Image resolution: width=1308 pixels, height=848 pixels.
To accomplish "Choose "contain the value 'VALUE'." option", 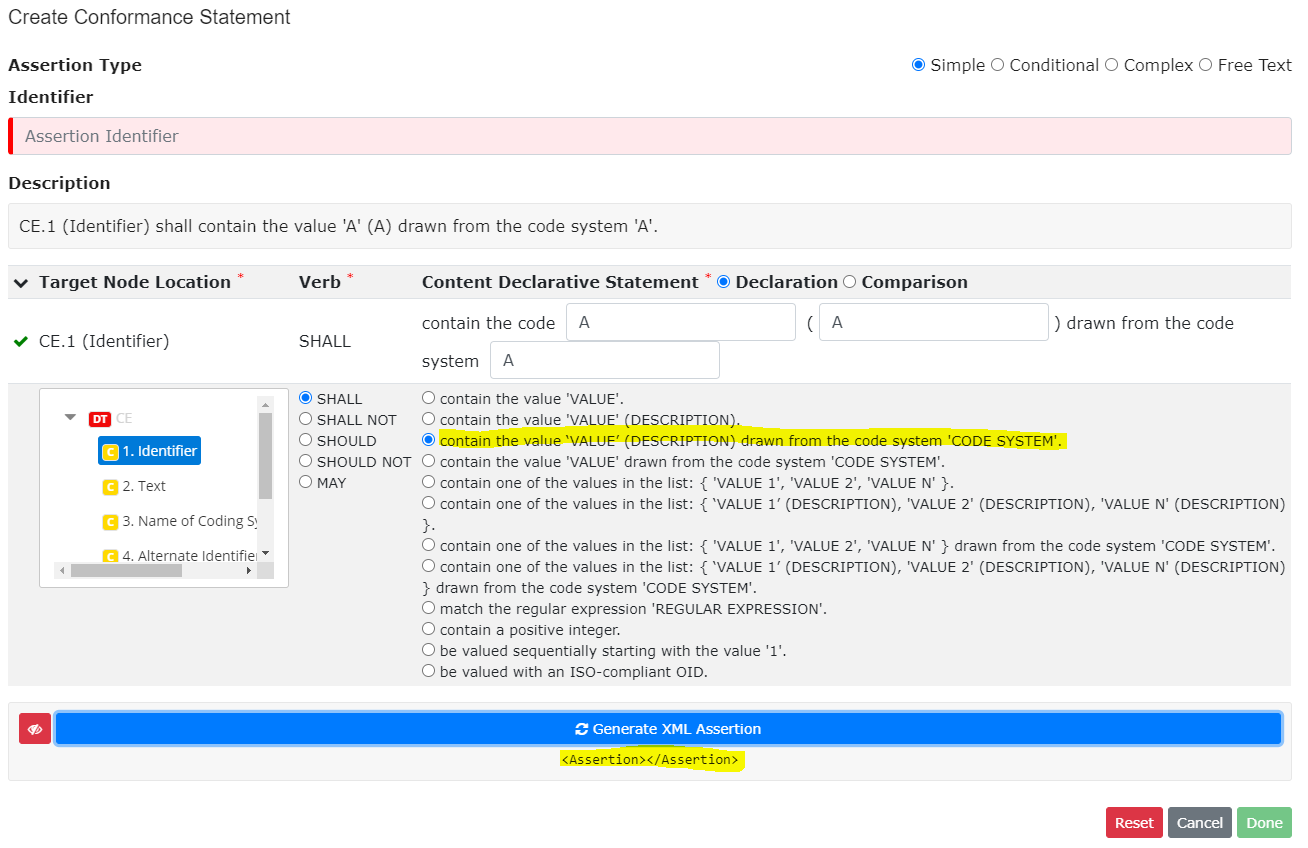I will [x=429, y=398].
